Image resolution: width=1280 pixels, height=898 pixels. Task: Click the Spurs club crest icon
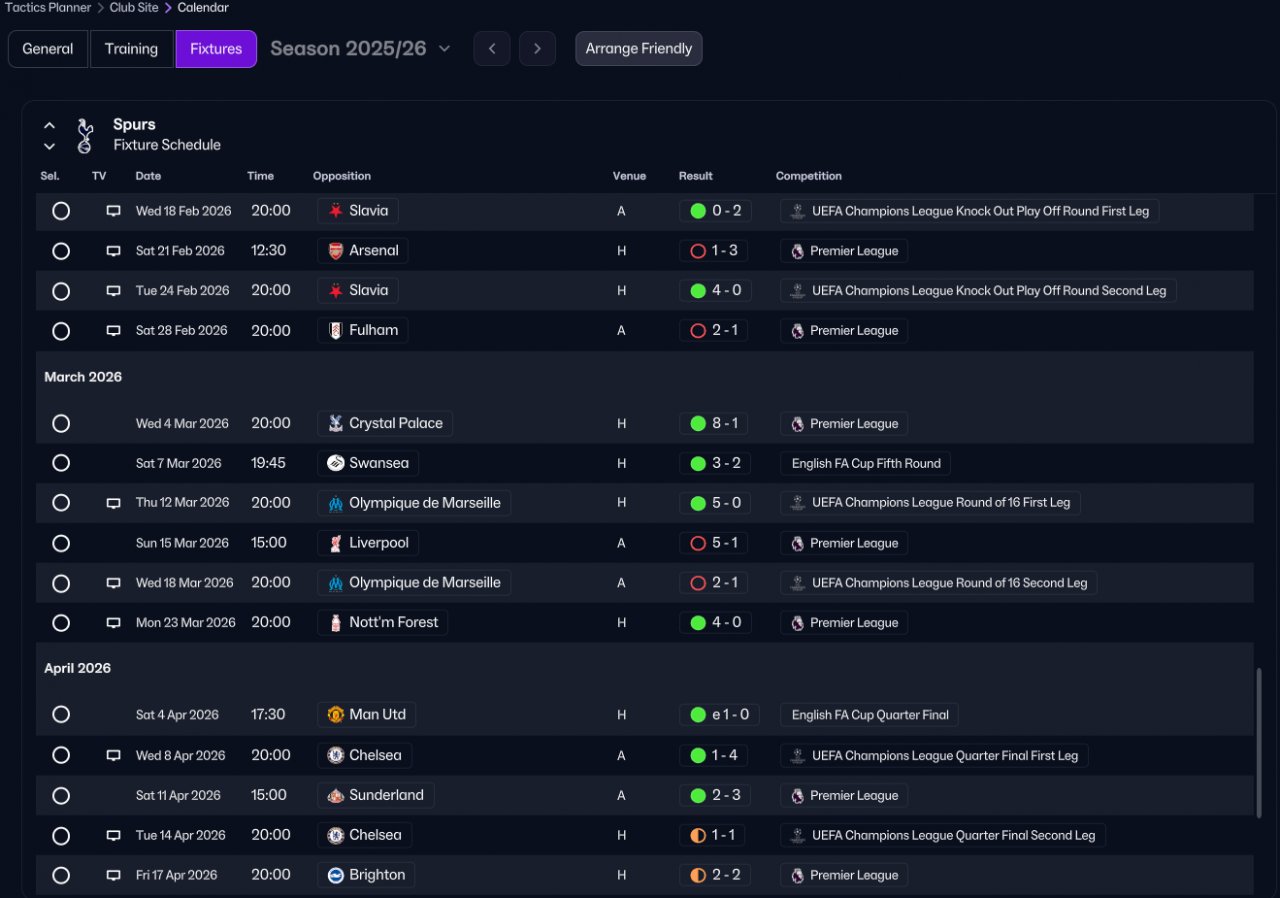(85, 135)
